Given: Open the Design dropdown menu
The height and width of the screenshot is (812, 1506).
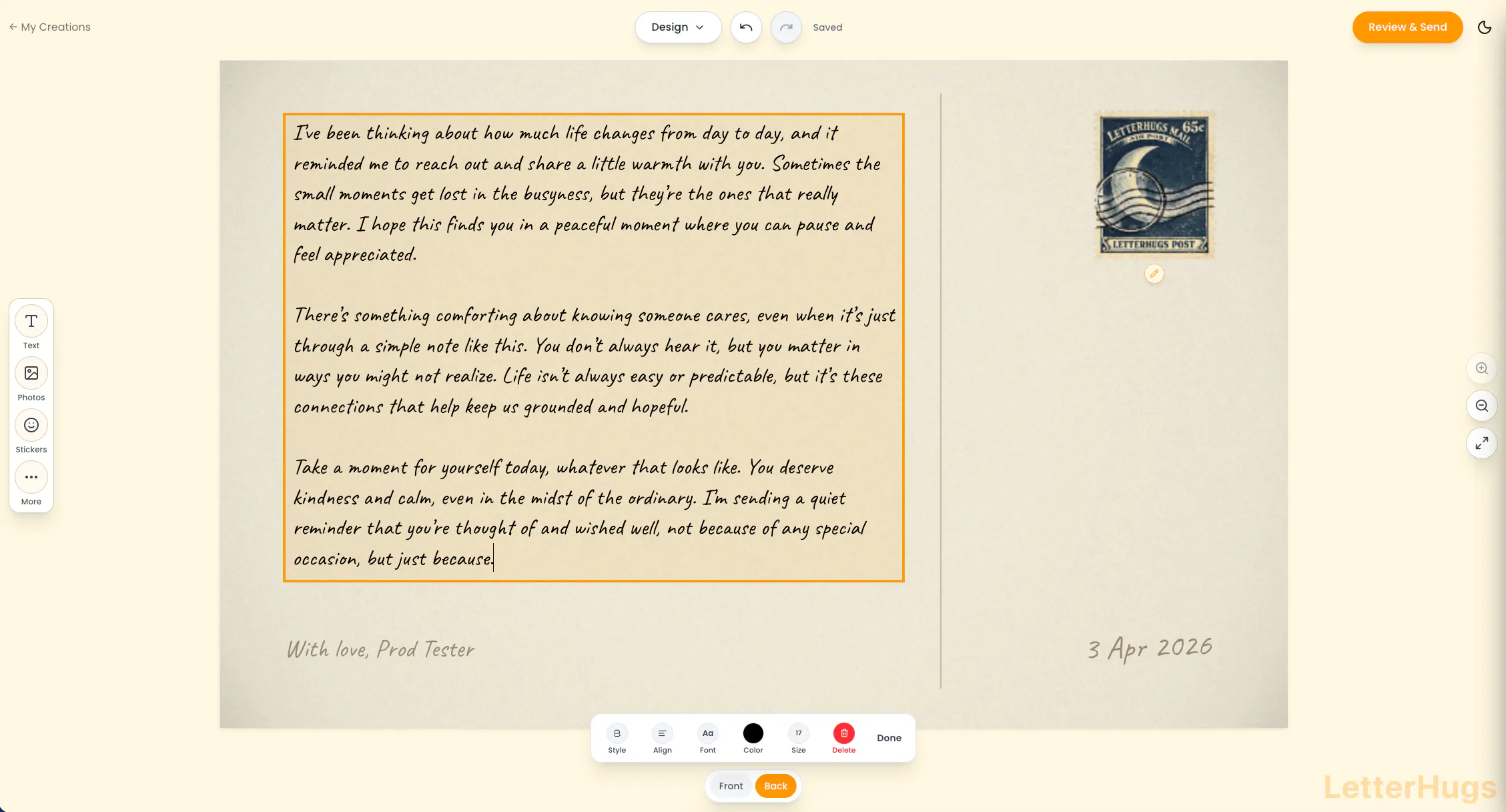Looking at the screenshot, I should click(678, 27).
